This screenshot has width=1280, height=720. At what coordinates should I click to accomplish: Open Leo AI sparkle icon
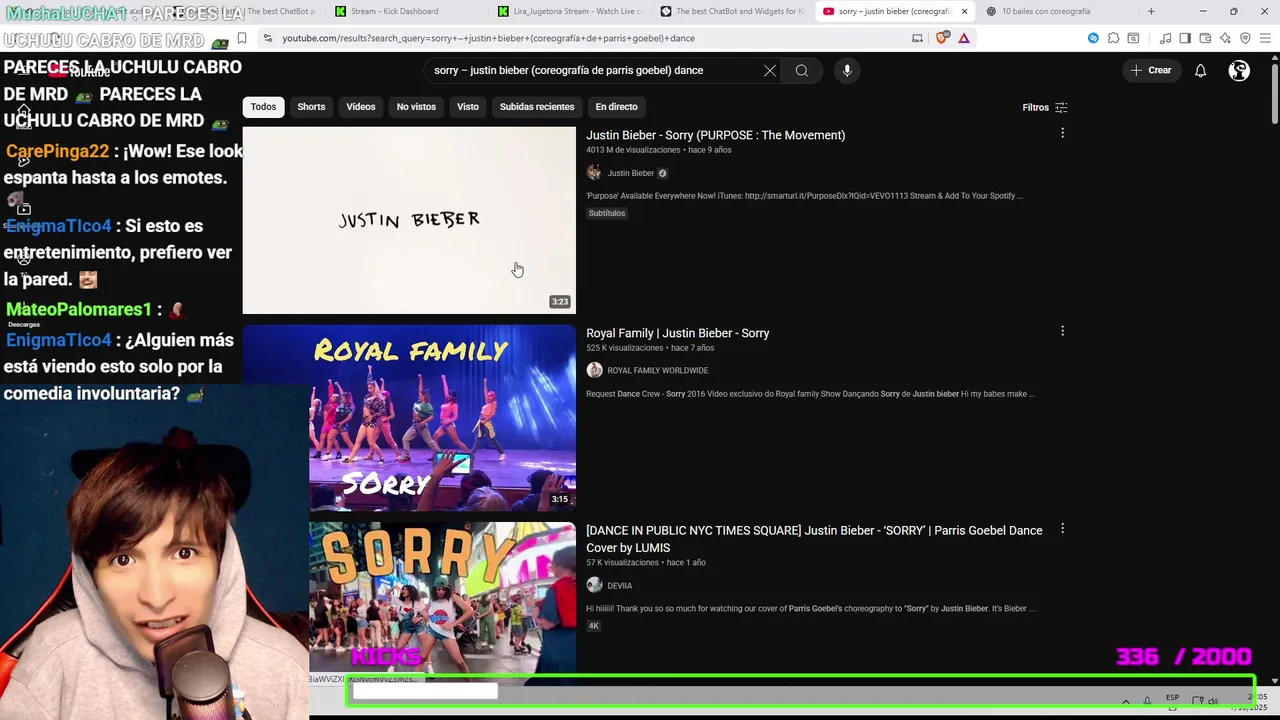(1225, 38)
